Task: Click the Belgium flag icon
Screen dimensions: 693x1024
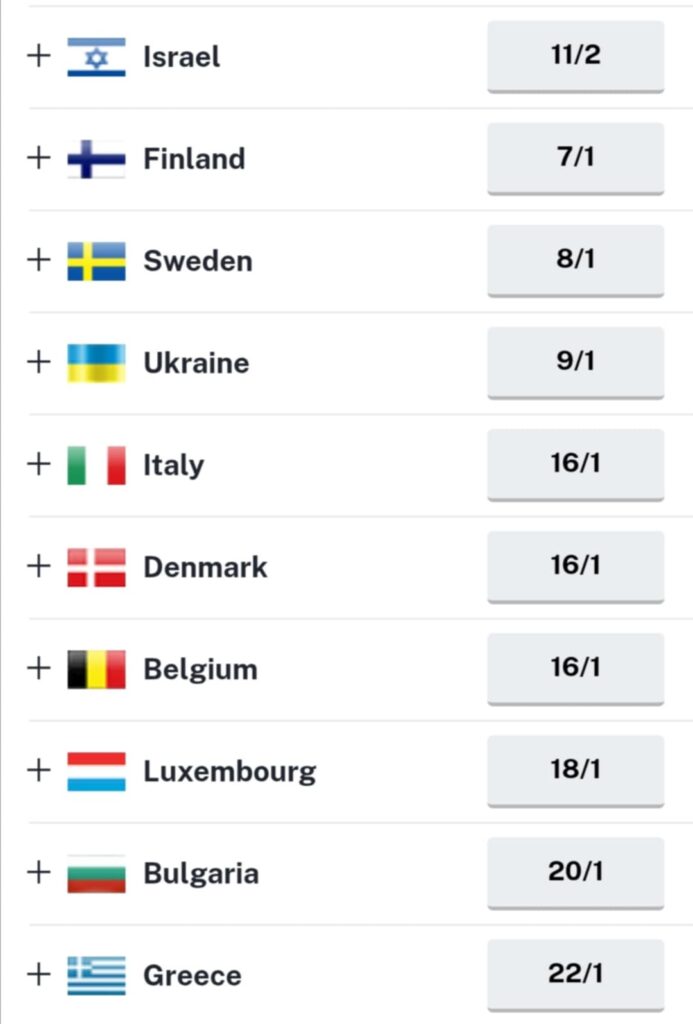Action: [96, 669]
